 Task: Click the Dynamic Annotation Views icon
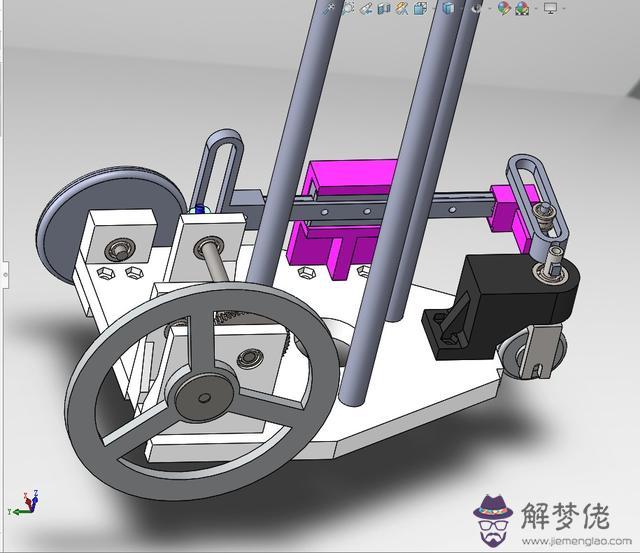[x=402, y=8]
